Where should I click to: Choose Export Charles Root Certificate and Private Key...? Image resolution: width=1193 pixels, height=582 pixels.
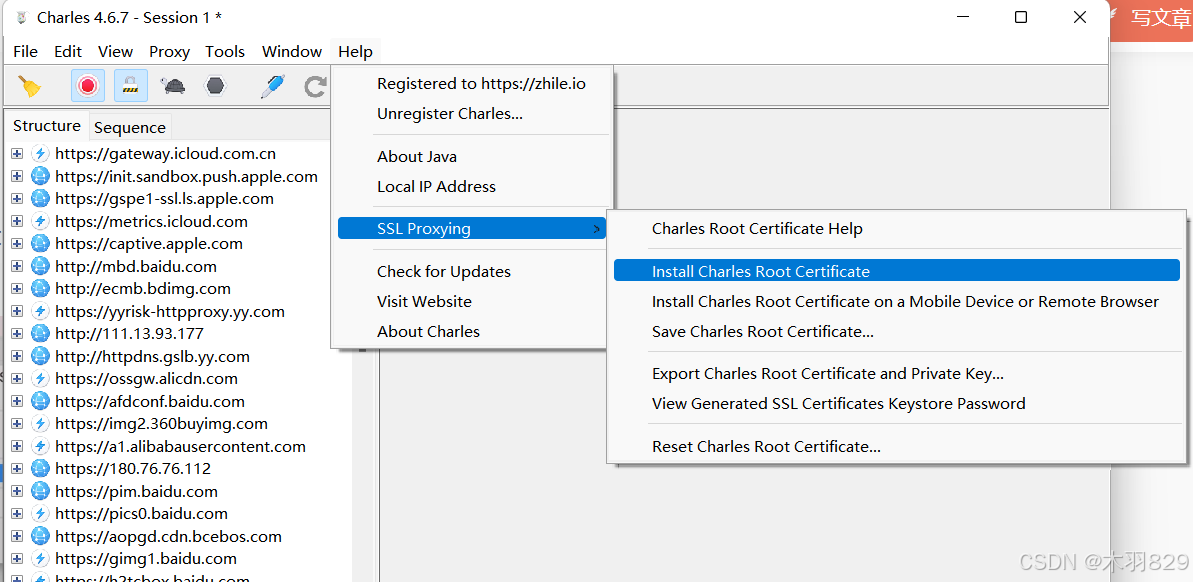click(x=896, y=374)
